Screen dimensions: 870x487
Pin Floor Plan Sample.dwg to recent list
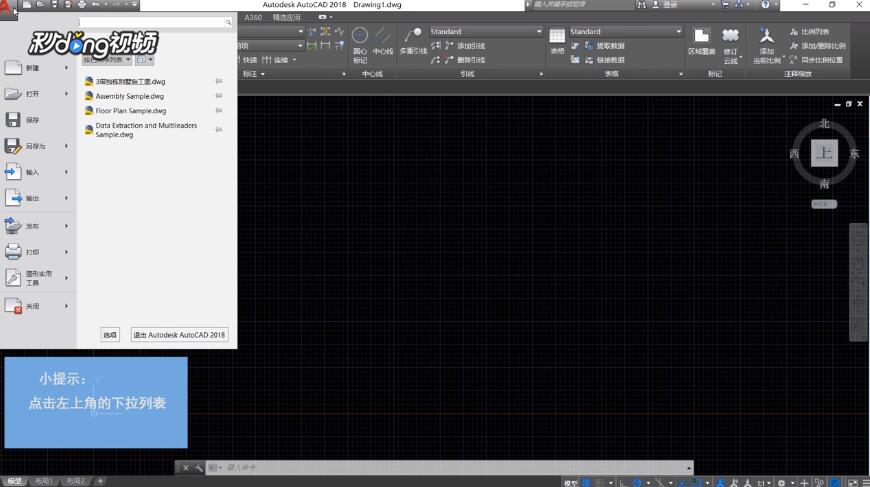pyautogui.click(x=219, y=111)
